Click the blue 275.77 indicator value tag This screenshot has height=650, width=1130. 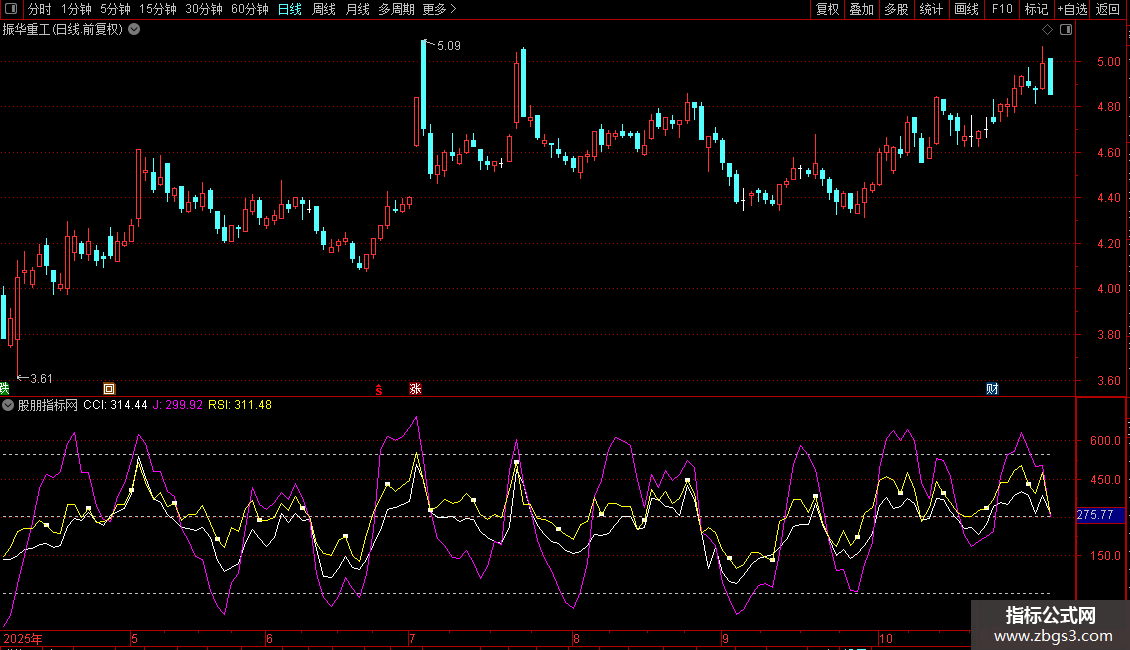point(1096,515)
